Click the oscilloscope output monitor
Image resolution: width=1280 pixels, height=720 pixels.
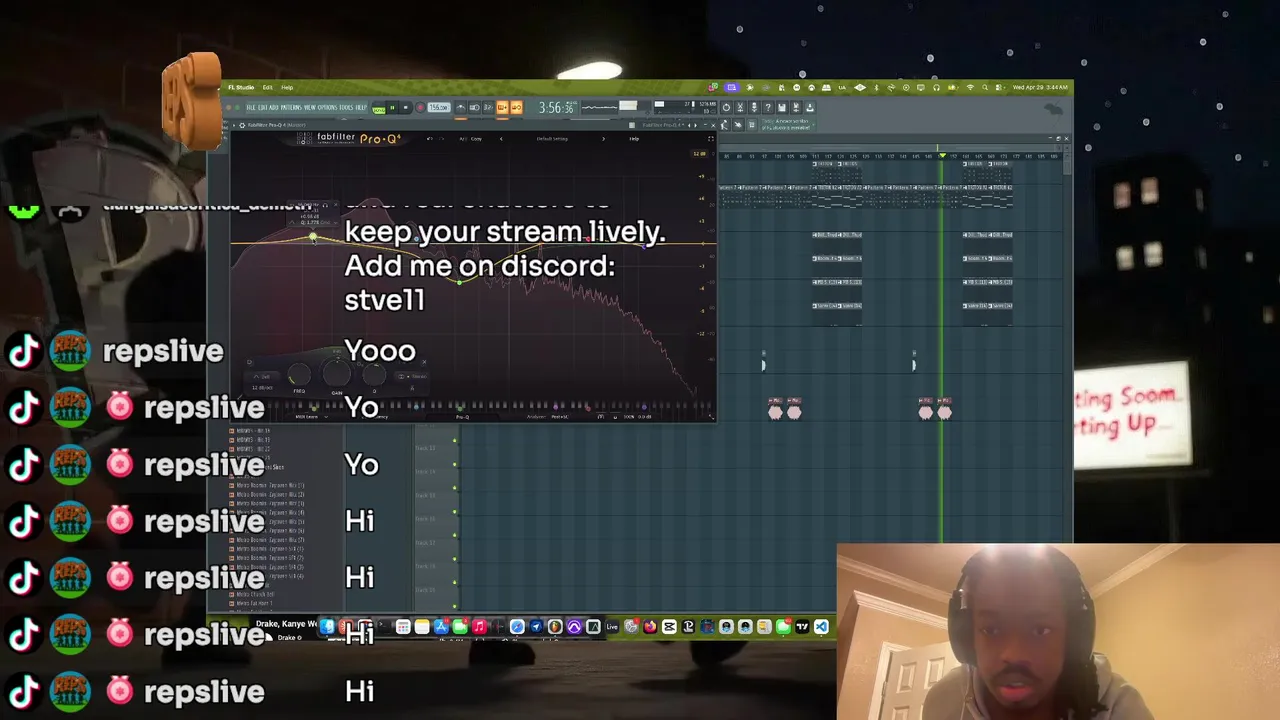[600, 107]
